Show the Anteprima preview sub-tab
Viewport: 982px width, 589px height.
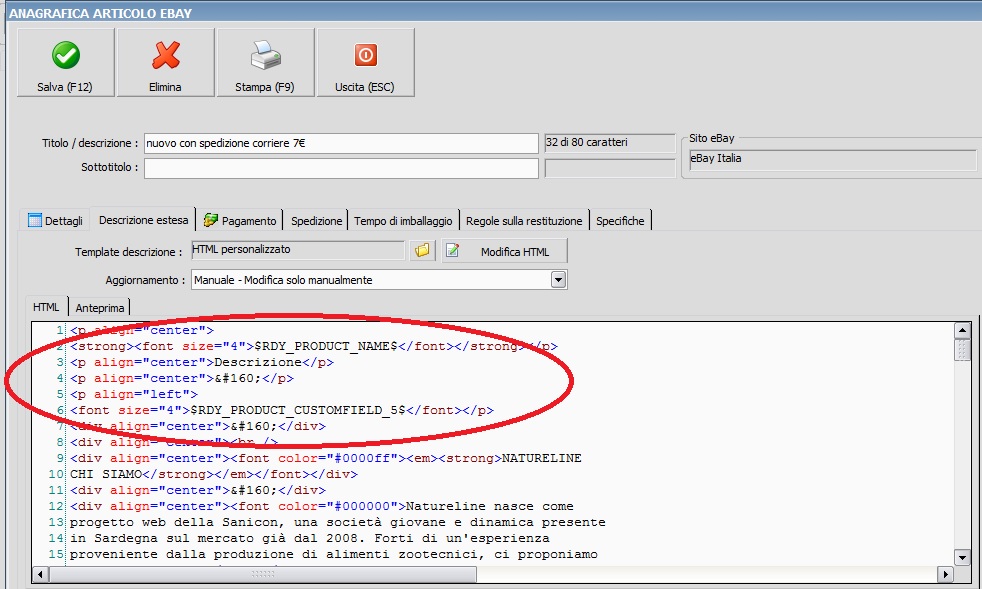click(100, 308)
